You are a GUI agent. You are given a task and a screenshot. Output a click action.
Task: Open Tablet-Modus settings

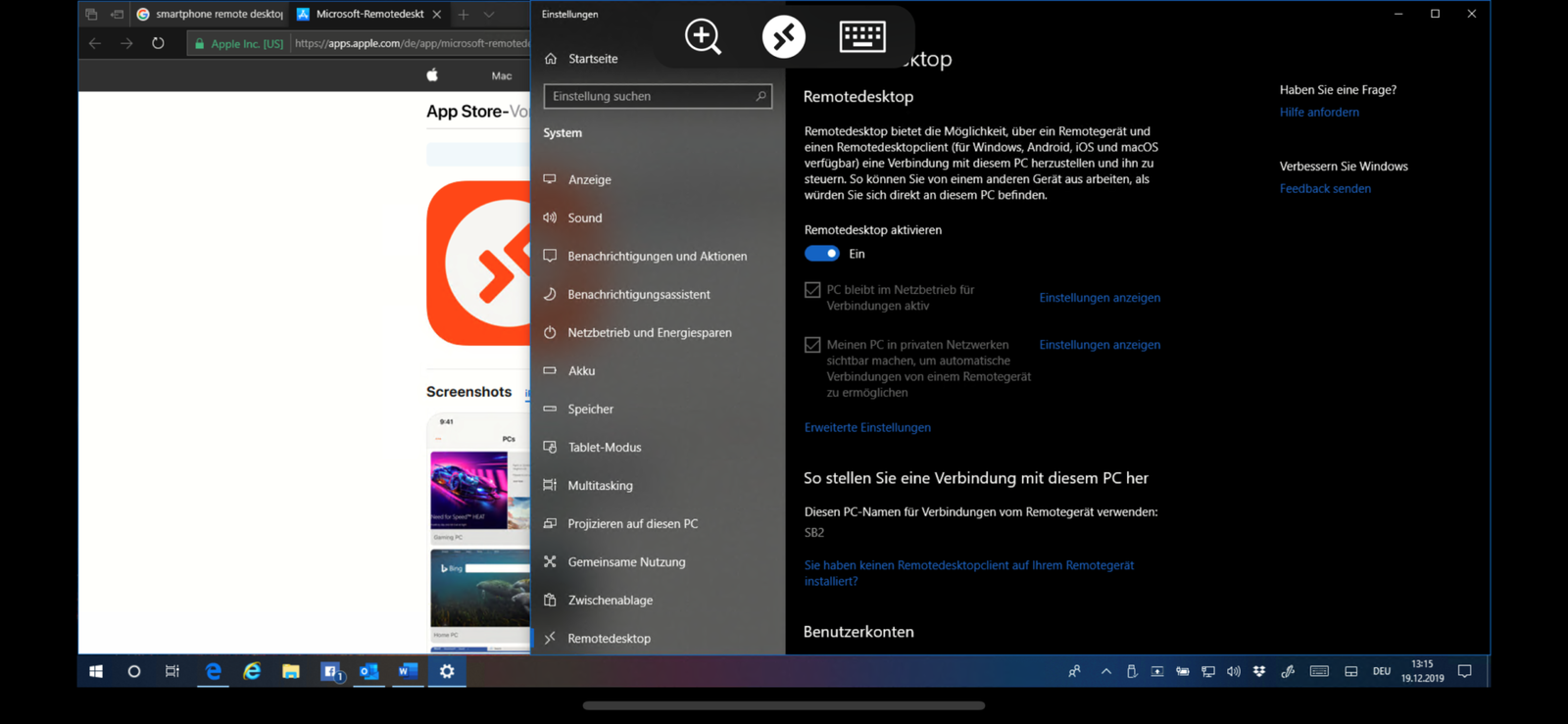(605, 447)
